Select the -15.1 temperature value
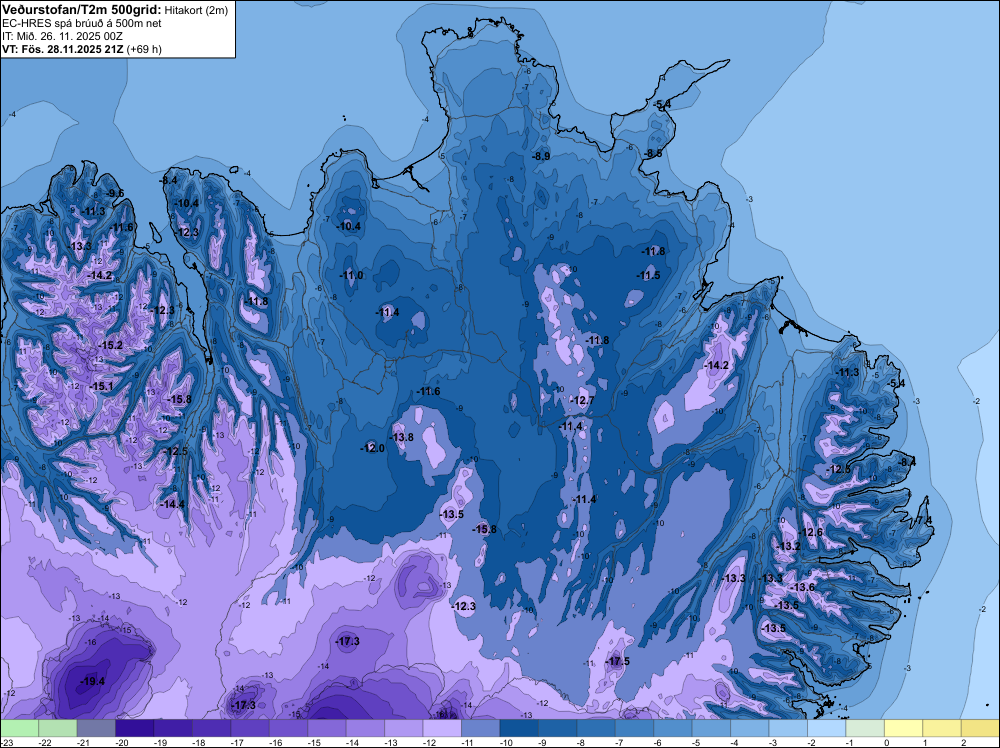This screenshot has width=1000, height=748. pos(101,386)
